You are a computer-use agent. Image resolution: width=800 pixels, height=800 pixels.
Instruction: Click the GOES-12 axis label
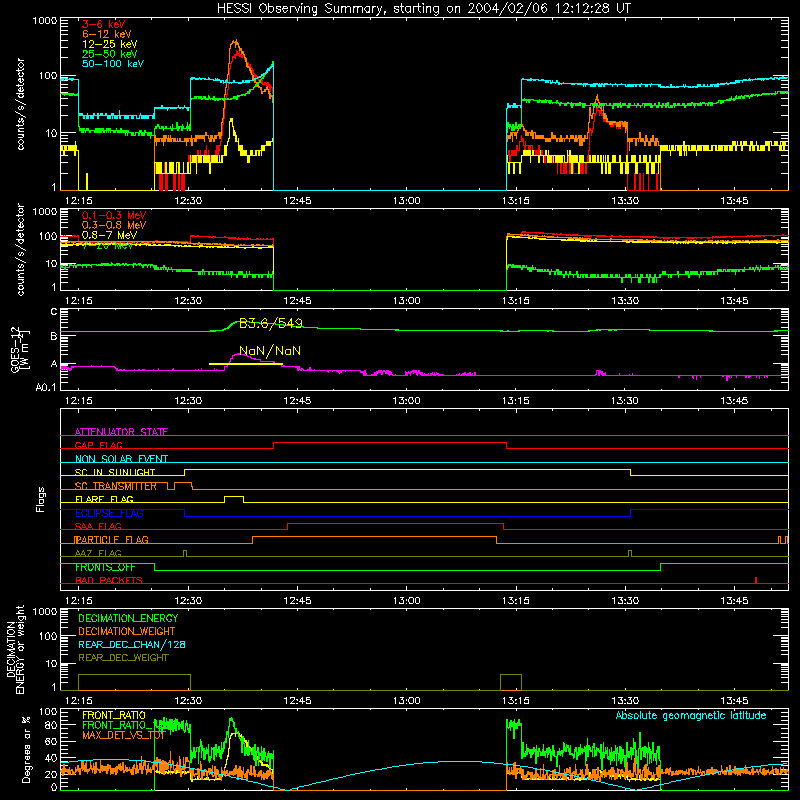tap(19, 350)
